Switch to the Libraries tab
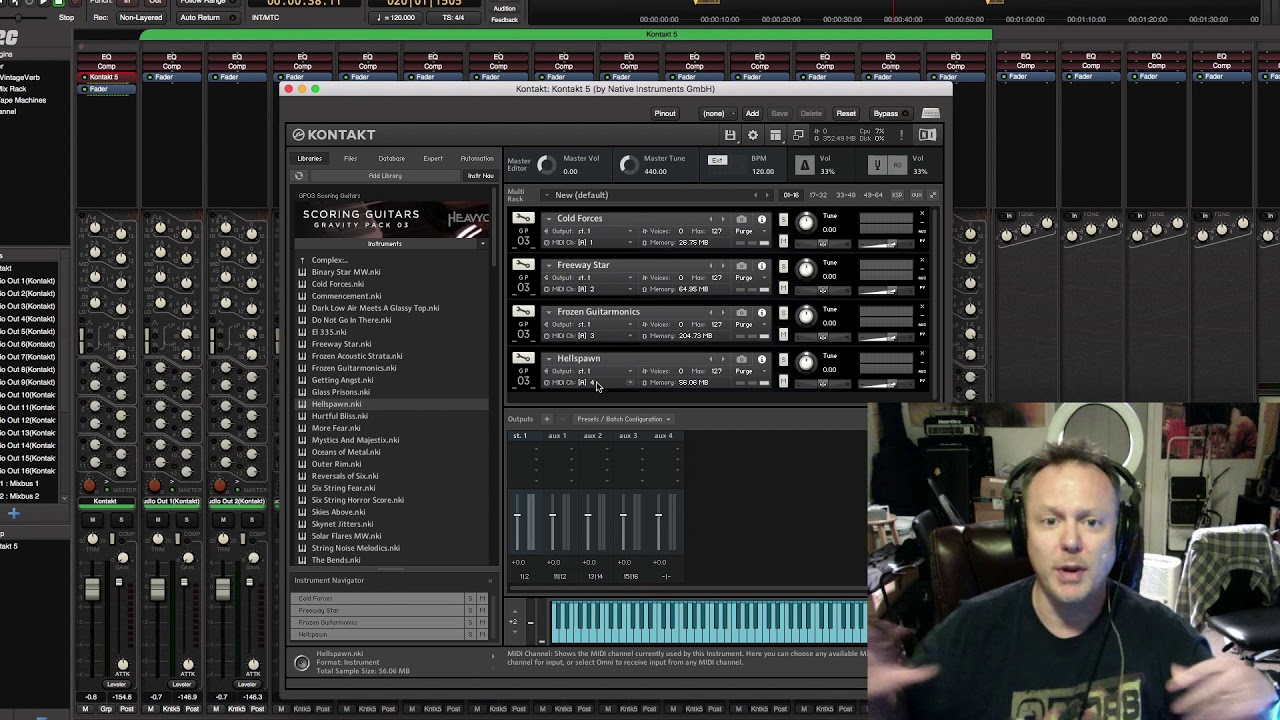 pos(309,158)
